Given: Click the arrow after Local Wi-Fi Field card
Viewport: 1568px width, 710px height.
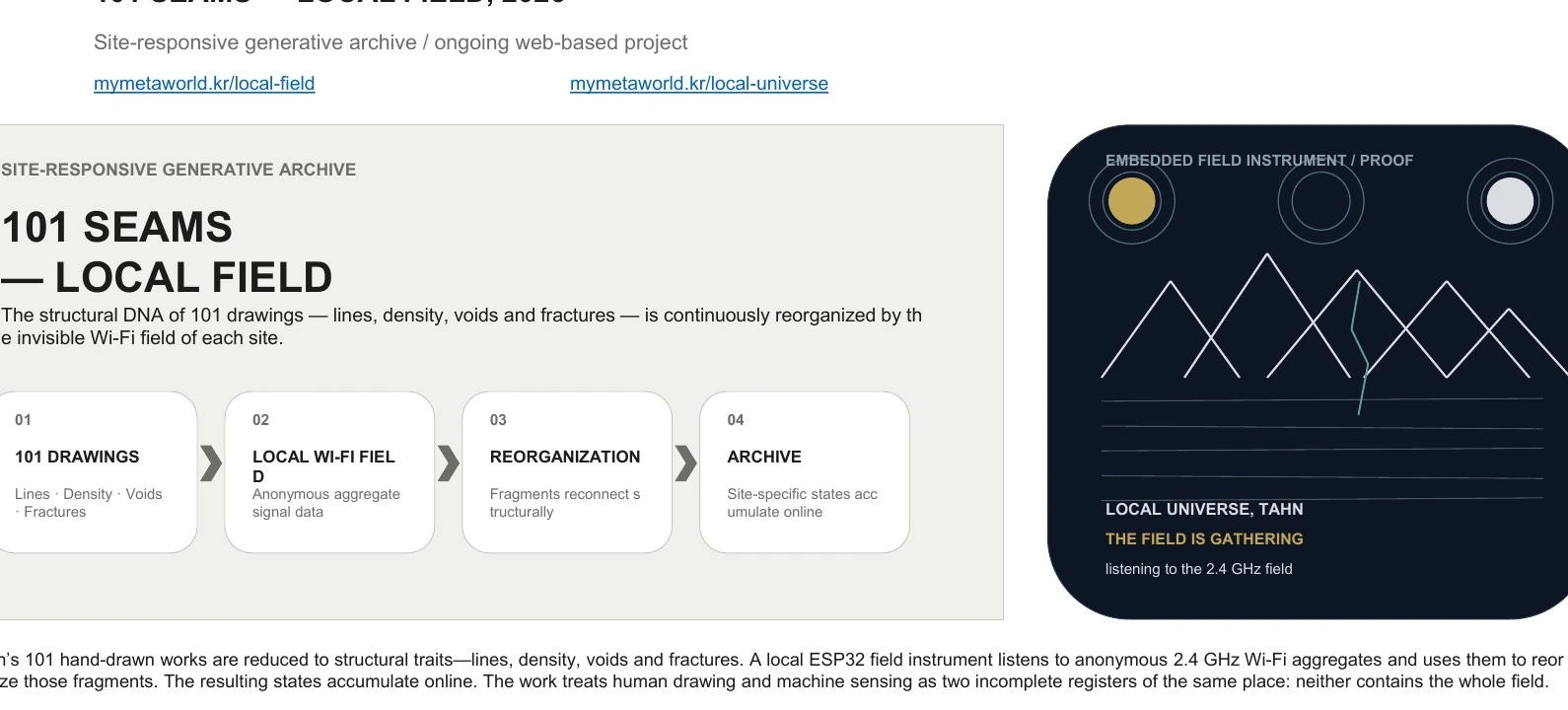Looking at the screenshot, I should click(449, 462).
